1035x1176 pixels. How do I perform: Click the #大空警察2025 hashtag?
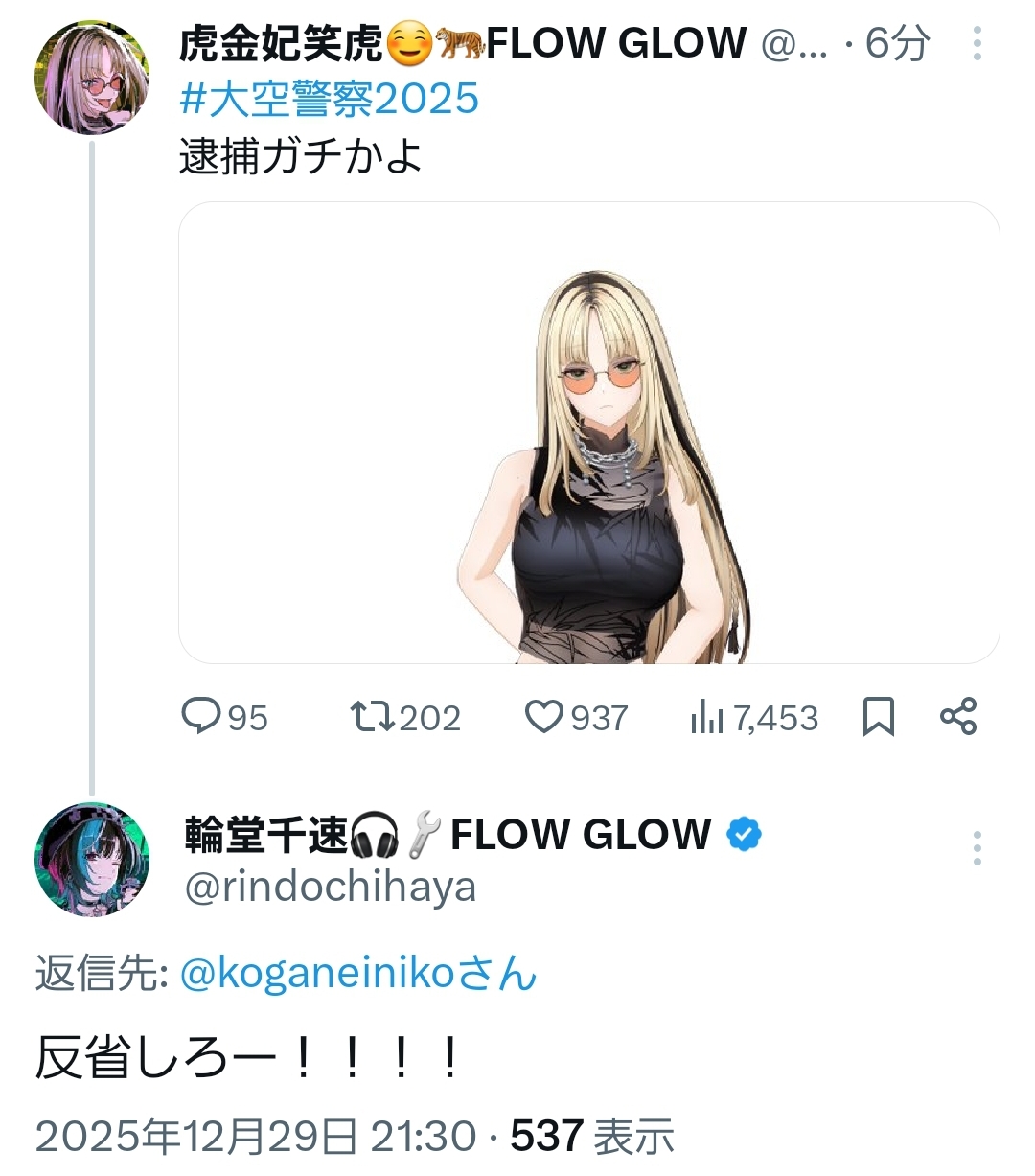click(x=329, y=99)
